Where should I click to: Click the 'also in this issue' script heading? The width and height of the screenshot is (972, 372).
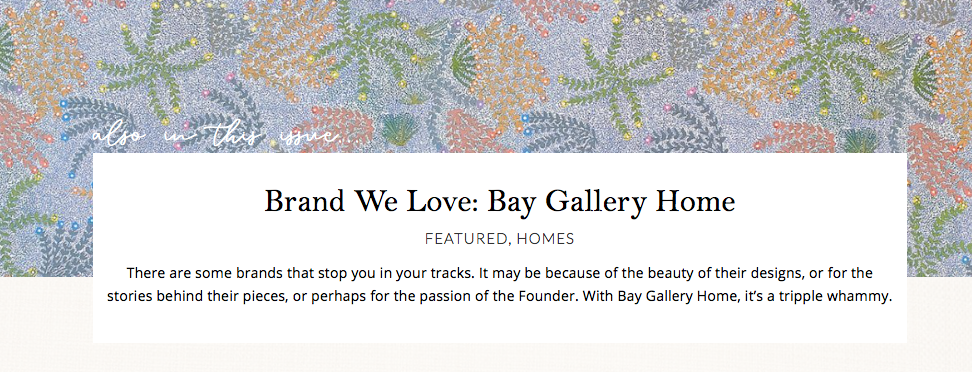(x=216, y=136)
